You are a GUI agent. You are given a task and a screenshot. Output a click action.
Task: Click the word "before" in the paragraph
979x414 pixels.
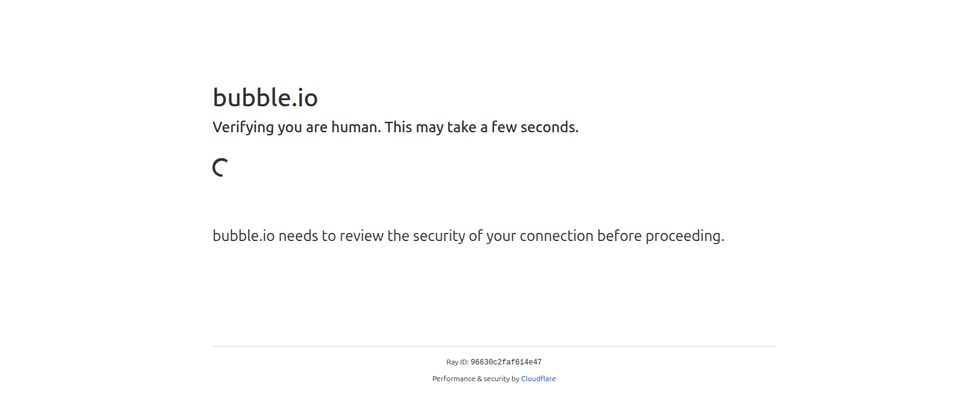[x=619, y=237]
